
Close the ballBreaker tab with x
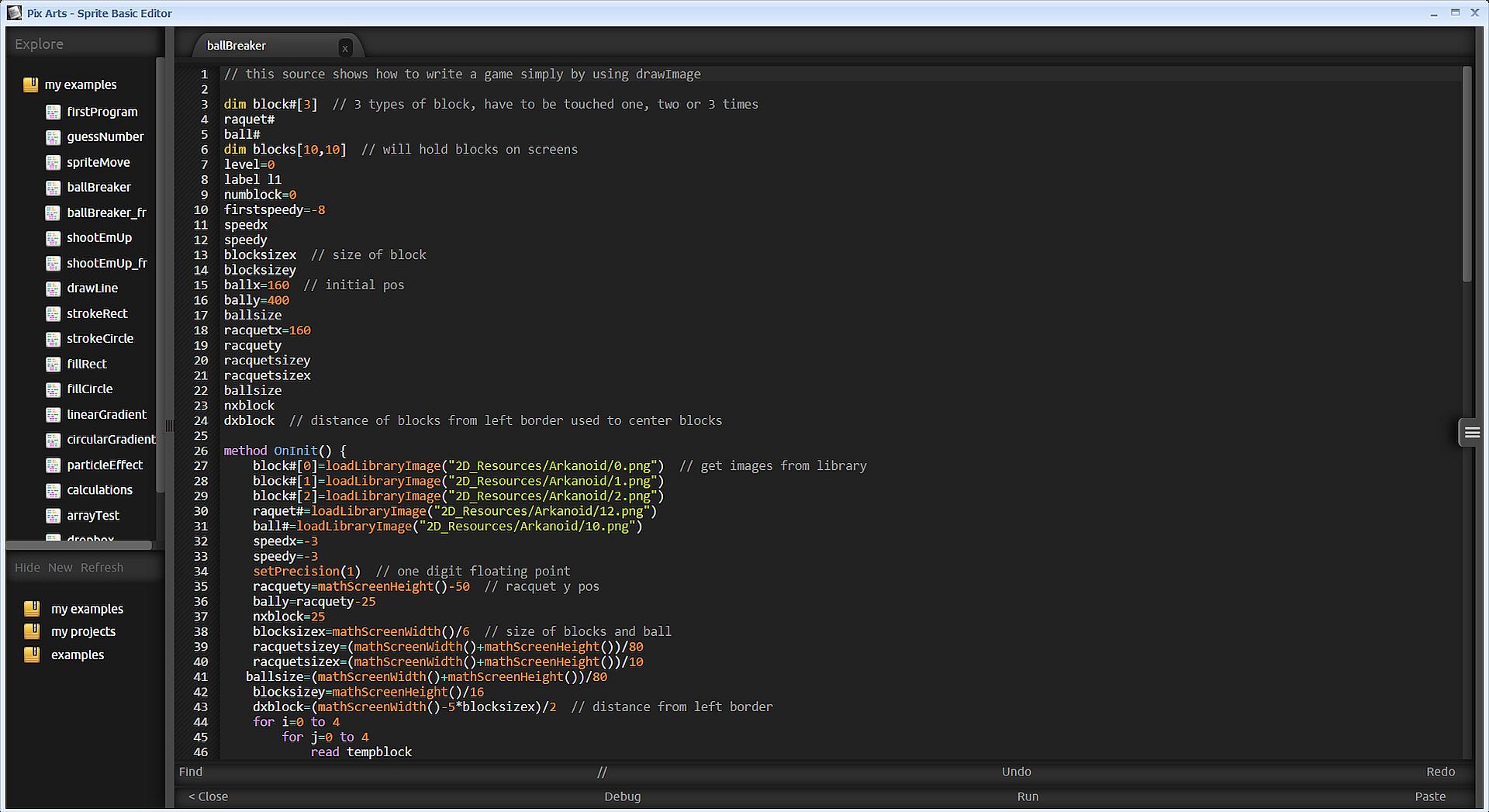345,48
